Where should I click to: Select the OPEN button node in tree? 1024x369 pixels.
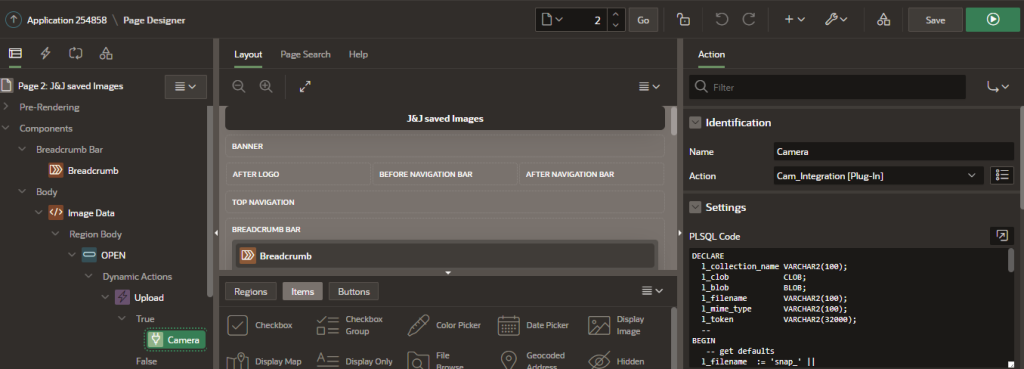point(113,255)
